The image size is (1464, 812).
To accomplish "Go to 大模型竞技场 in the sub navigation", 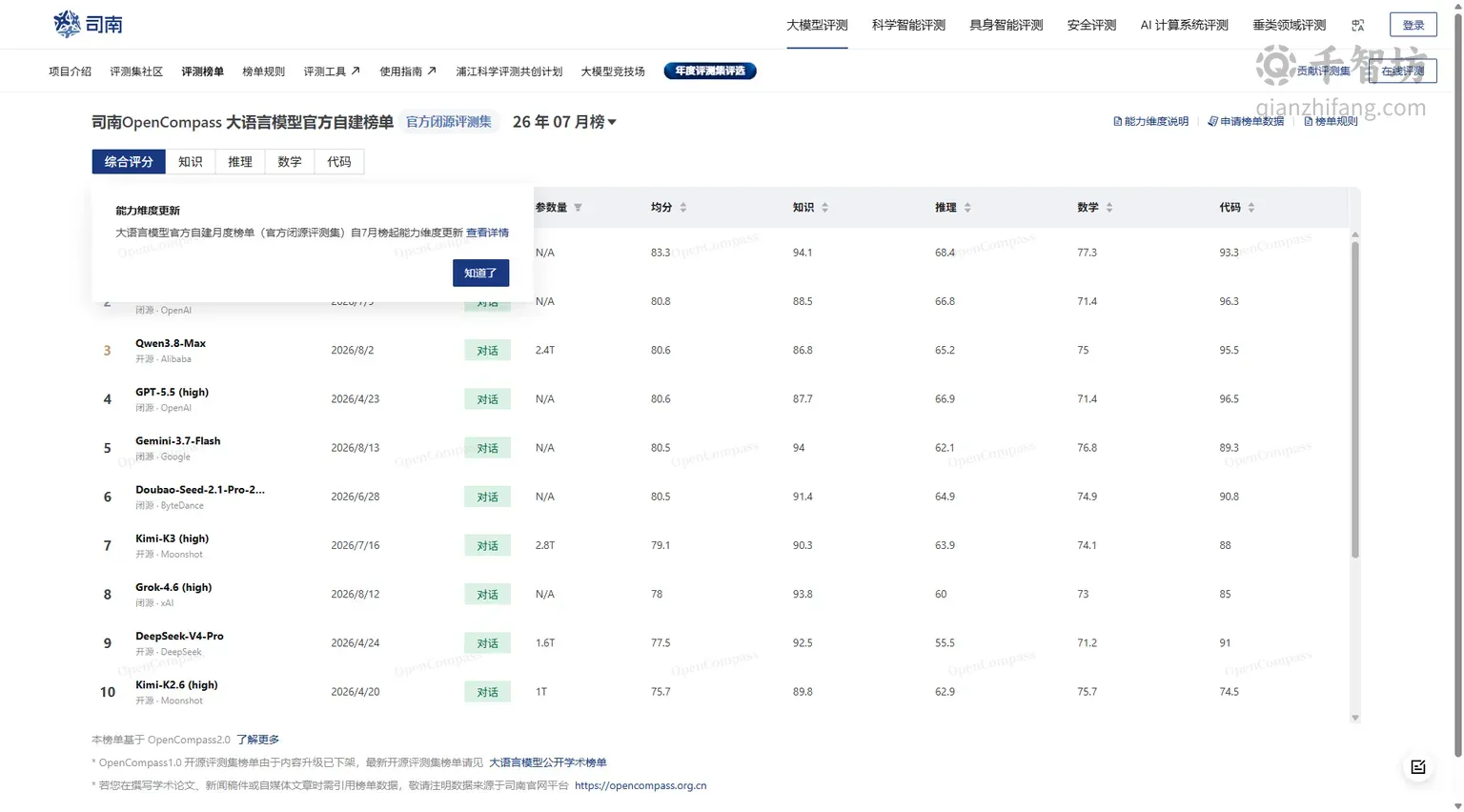I will 613,71.
